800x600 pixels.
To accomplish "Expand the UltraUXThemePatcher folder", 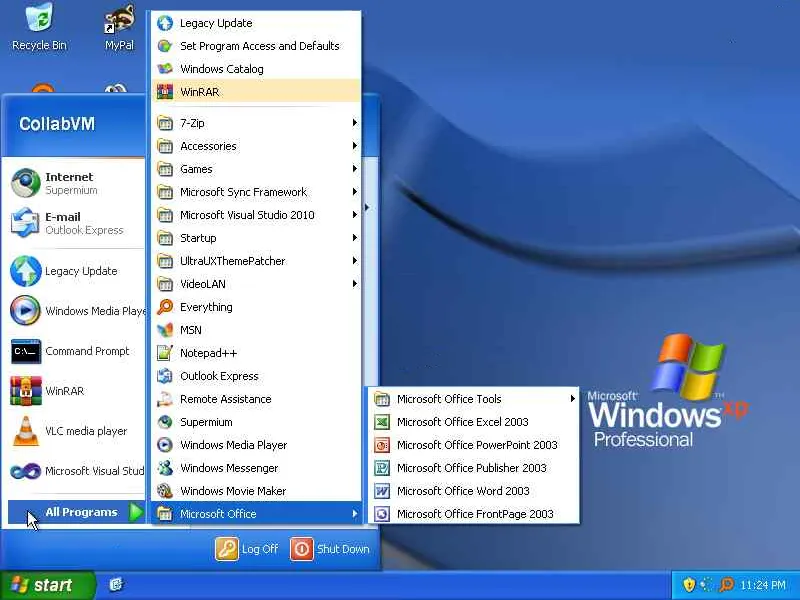I will click(x=256, y=261).
